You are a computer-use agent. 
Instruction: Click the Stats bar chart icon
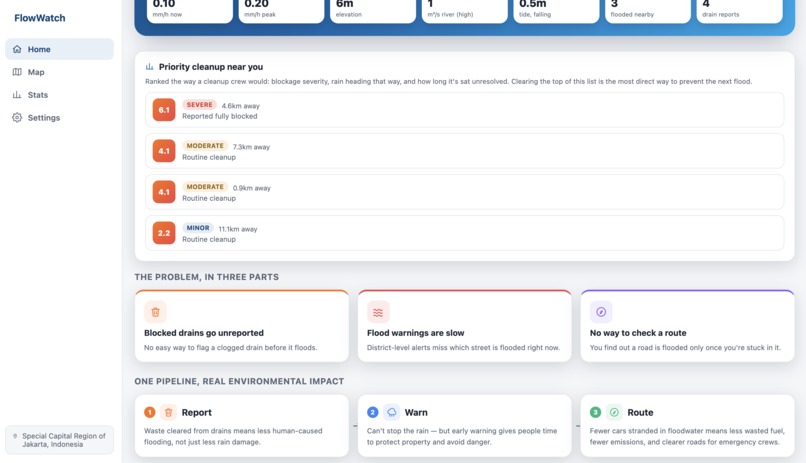[17, 95]
